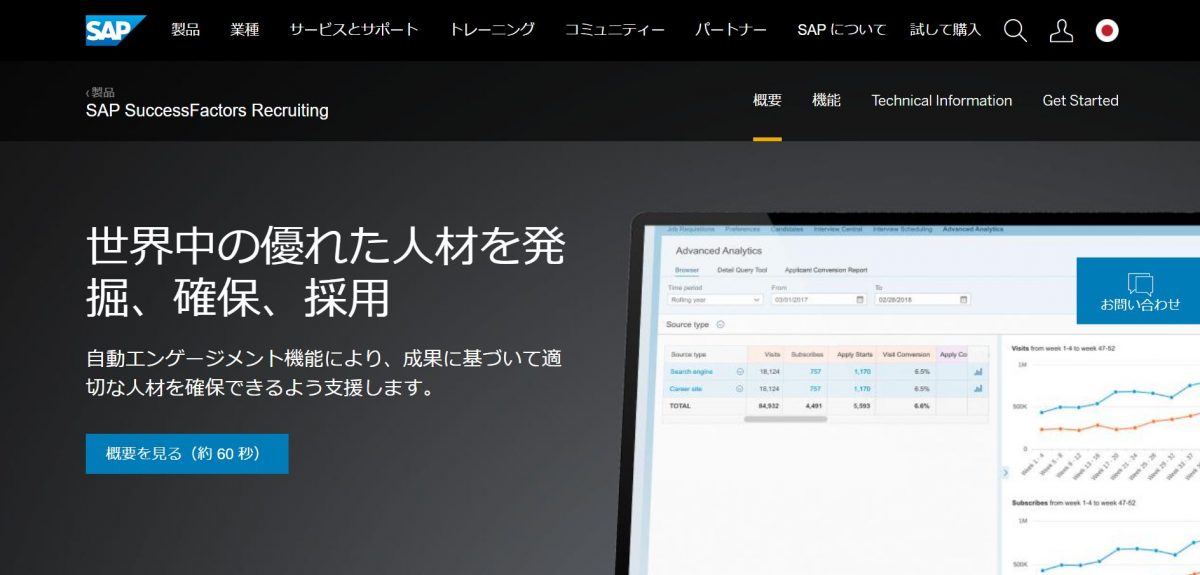Select the Applicant Conversion Report tab

(x=826, y=270)
